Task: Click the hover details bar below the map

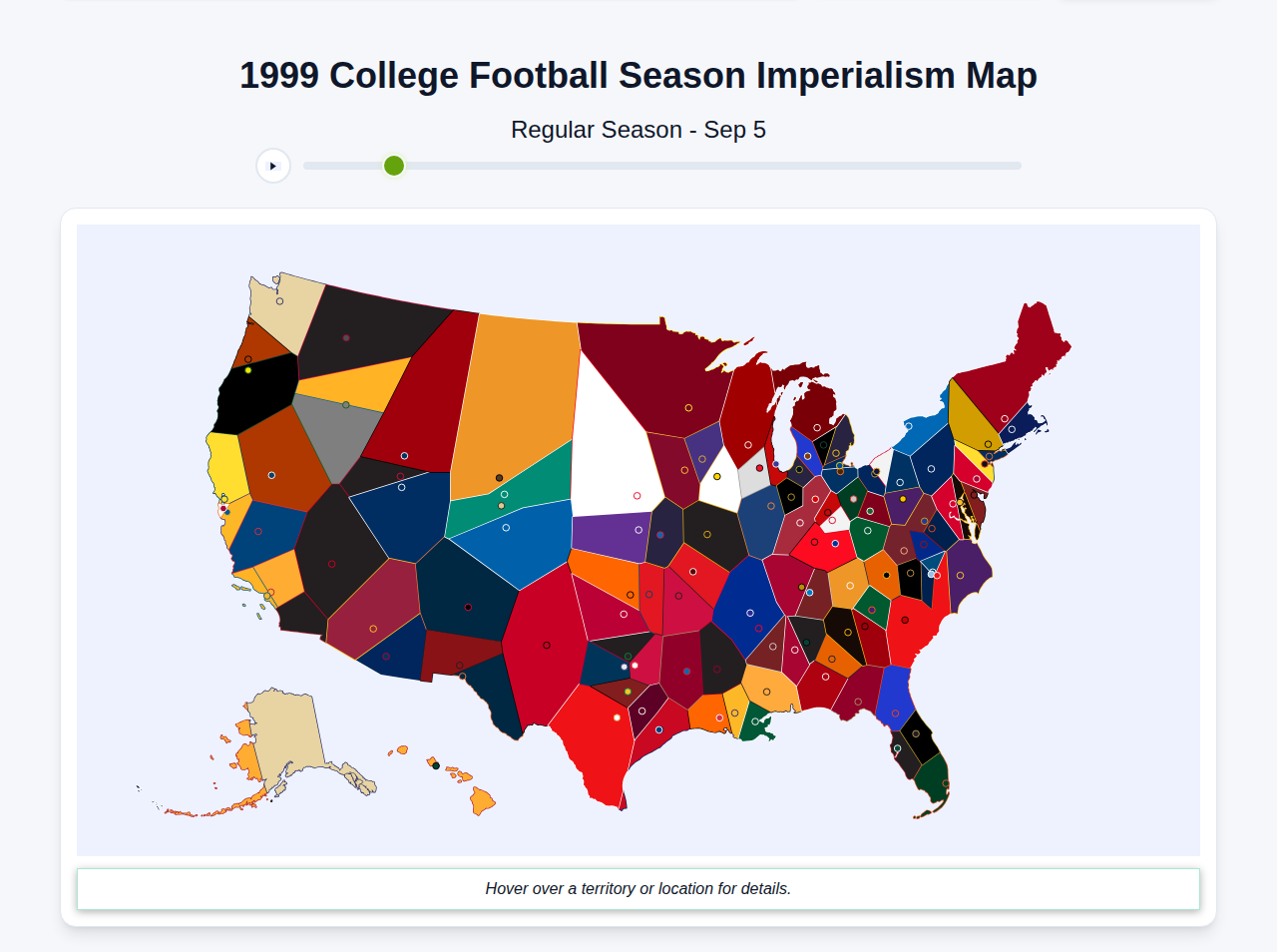Action: 638,888
